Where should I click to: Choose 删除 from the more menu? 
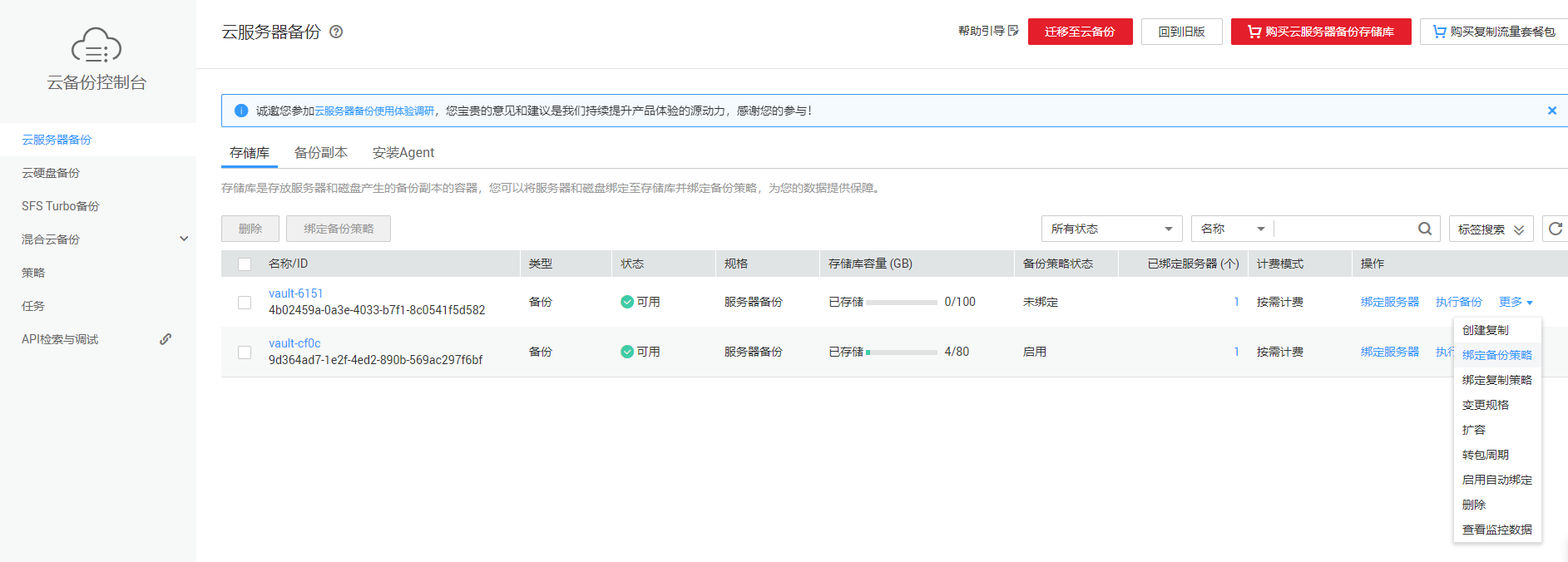[1497, 505]
